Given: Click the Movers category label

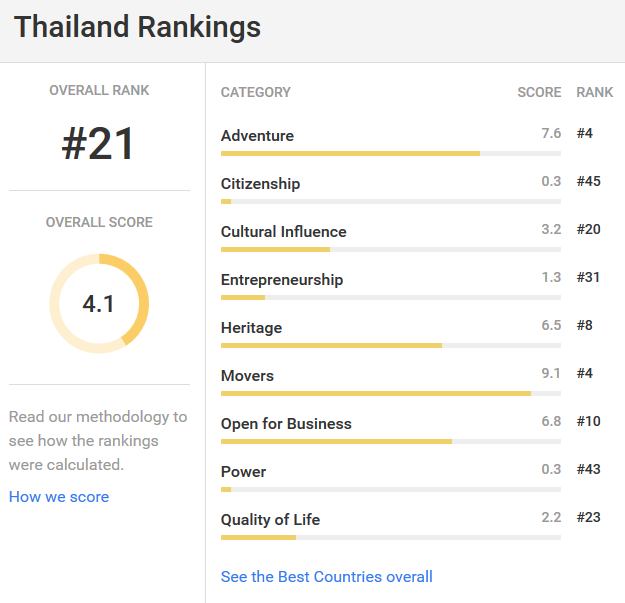Looking at the screenshot, I should click(247, 376).
